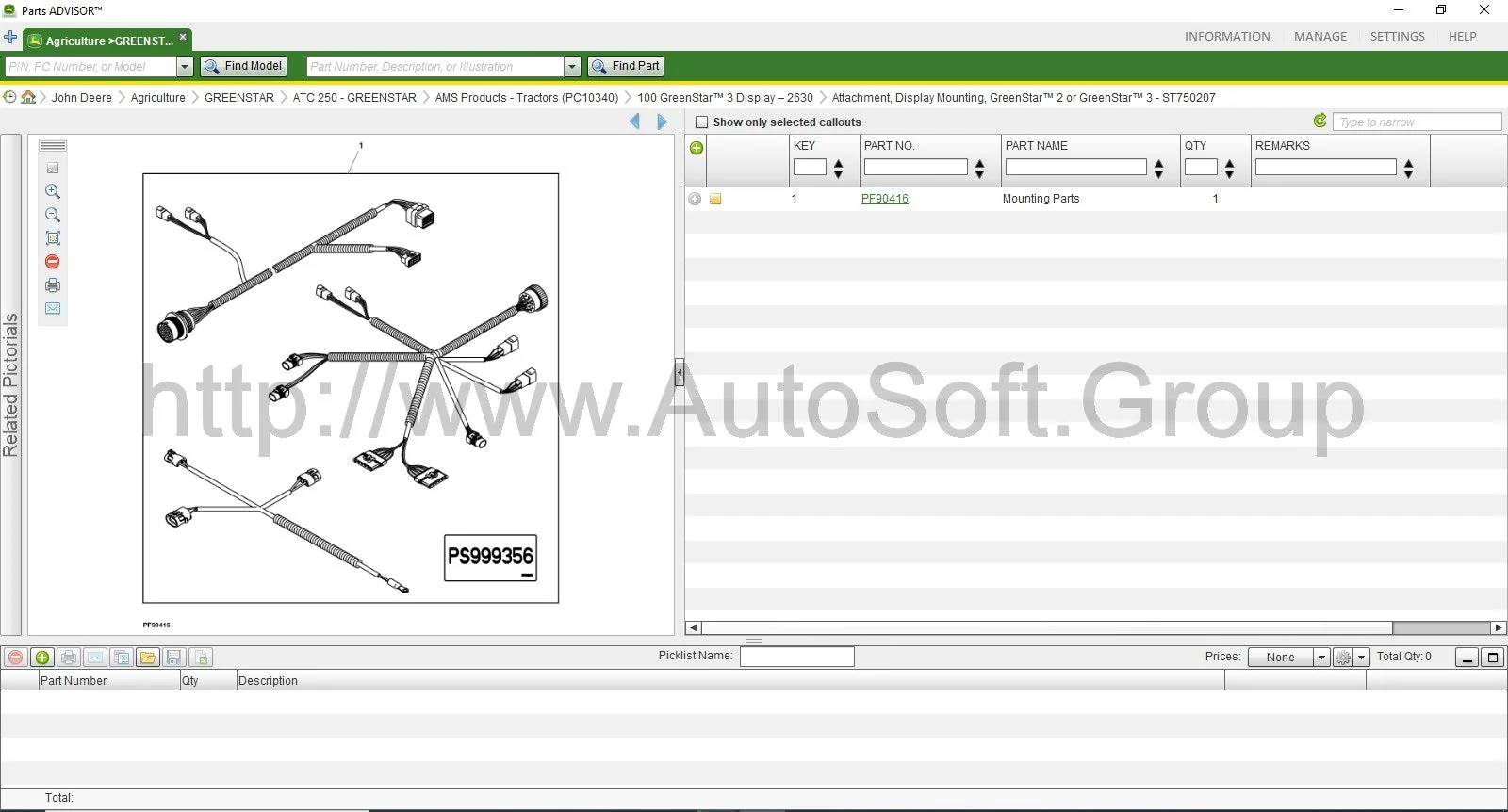Email the illustration with the envelope icon
Screen dimensions: 1508x812
click(x=53, y=309)
